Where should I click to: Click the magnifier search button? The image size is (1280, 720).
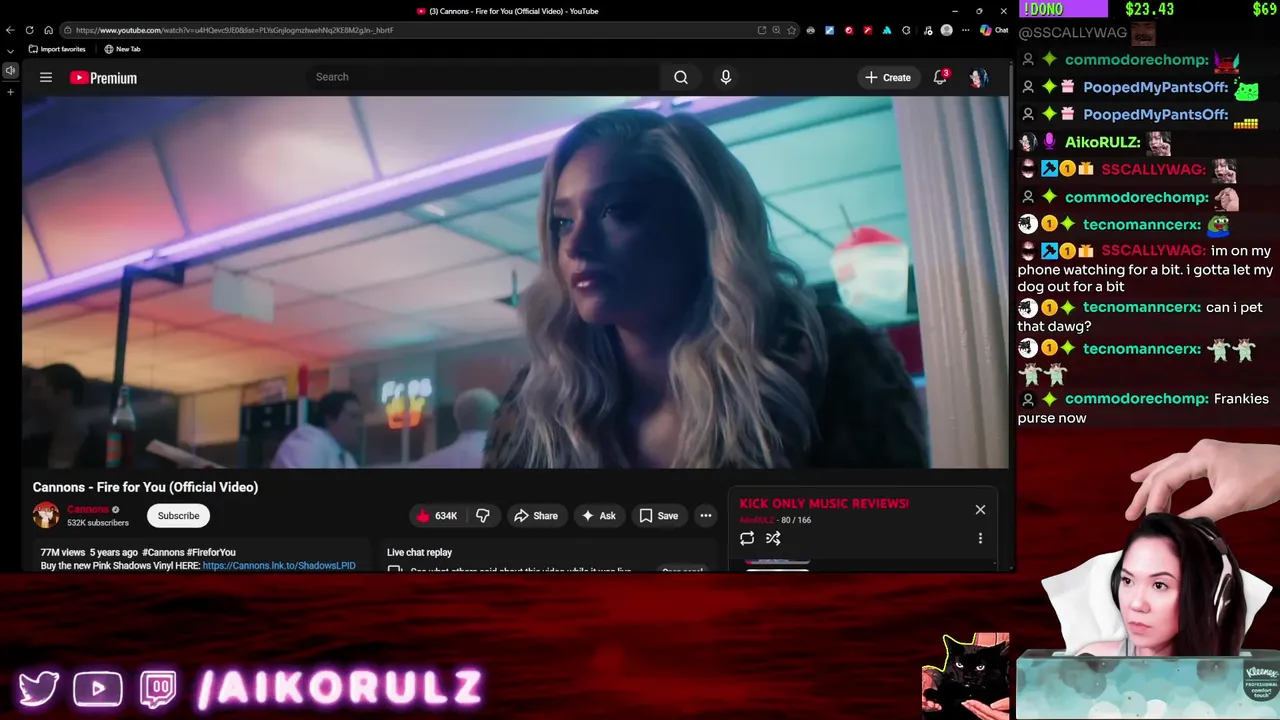681,77
